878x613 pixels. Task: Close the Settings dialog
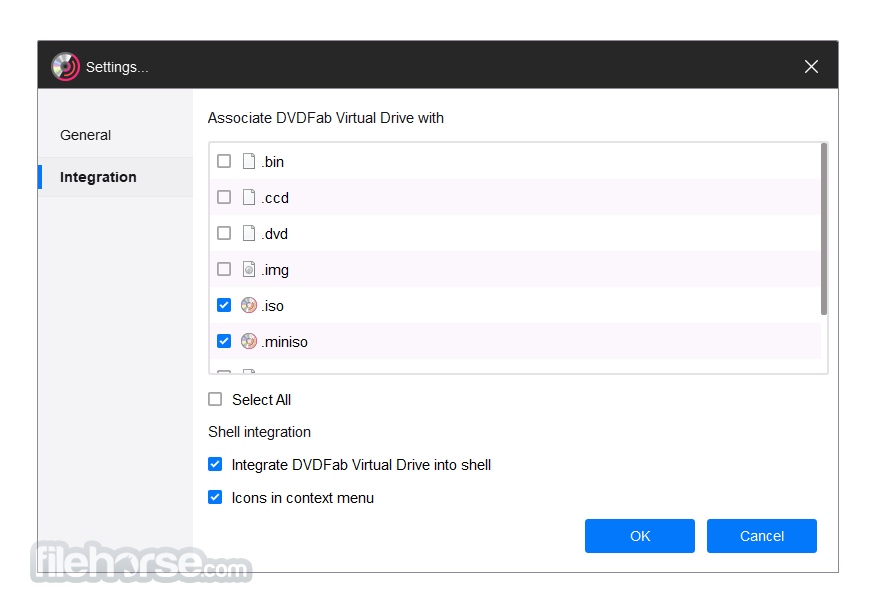(811, 67)
